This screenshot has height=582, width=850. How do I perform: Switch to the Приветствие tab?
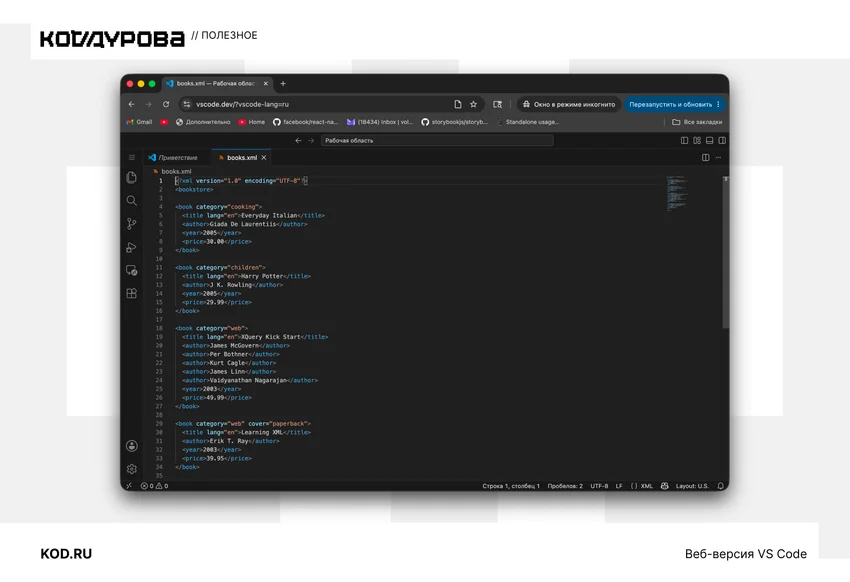pyautogui.click(x=173, y=158)
